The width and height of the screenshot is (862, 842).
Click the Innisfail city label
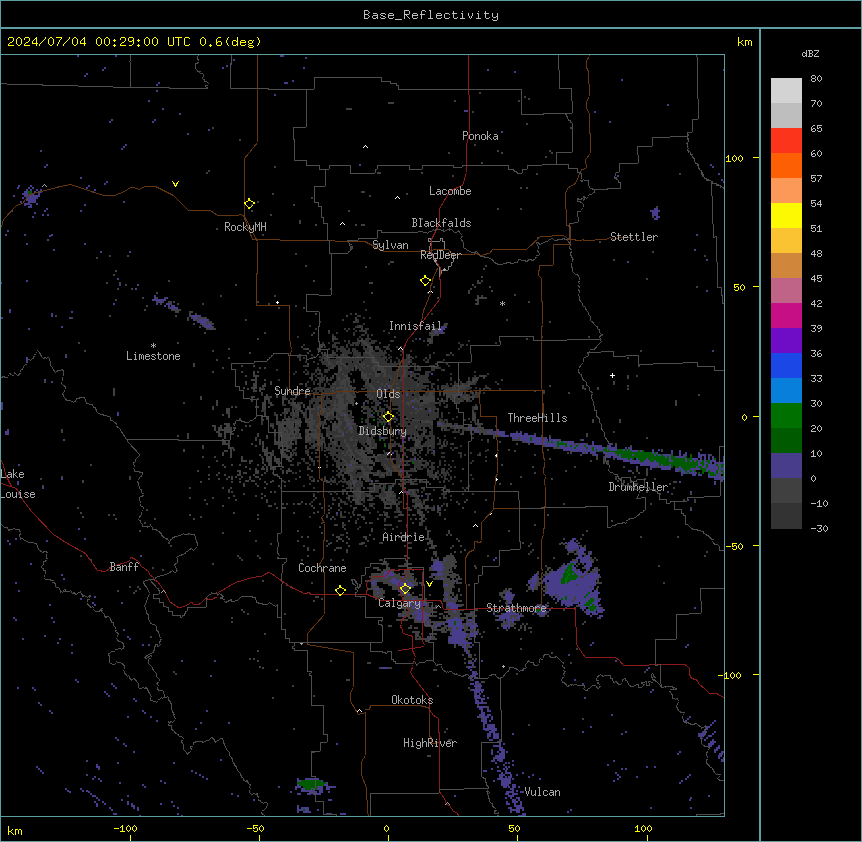click(415, 326)
